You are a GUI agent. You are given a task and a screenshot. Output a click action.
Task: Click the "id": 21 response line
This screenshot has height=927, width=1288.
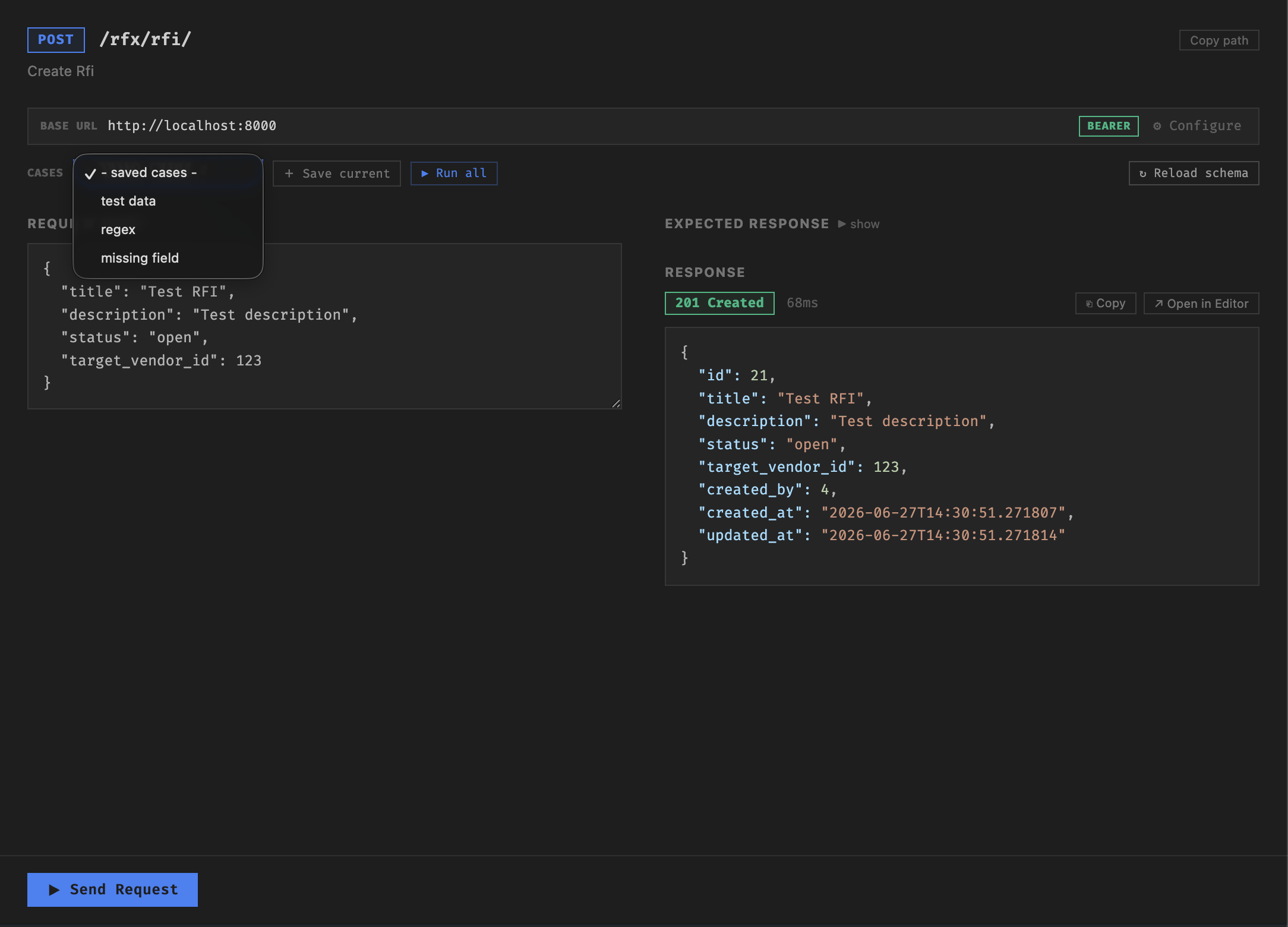pyautogui.click(x=737, y=376)
